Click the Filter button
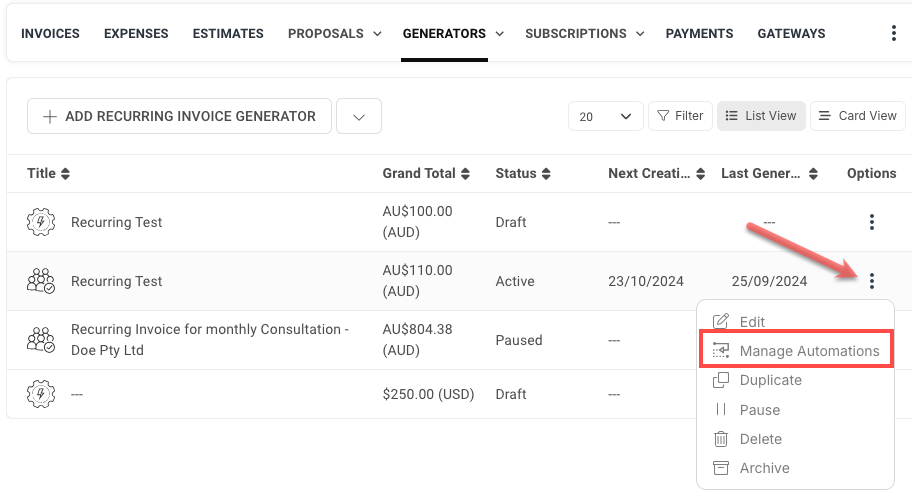This screenshot has width=912, height=497. 680,116
